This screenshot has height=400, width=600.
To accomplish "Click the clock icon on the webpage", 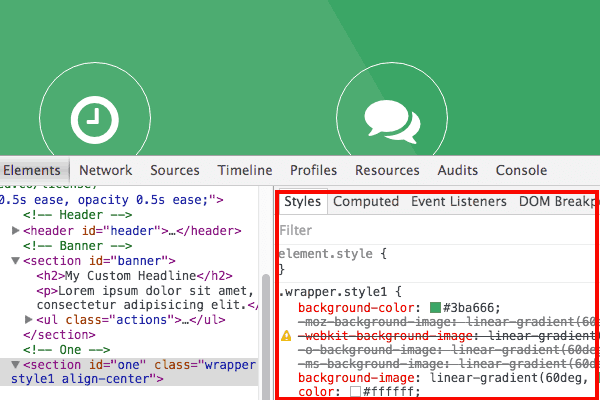I will (95, 120).
